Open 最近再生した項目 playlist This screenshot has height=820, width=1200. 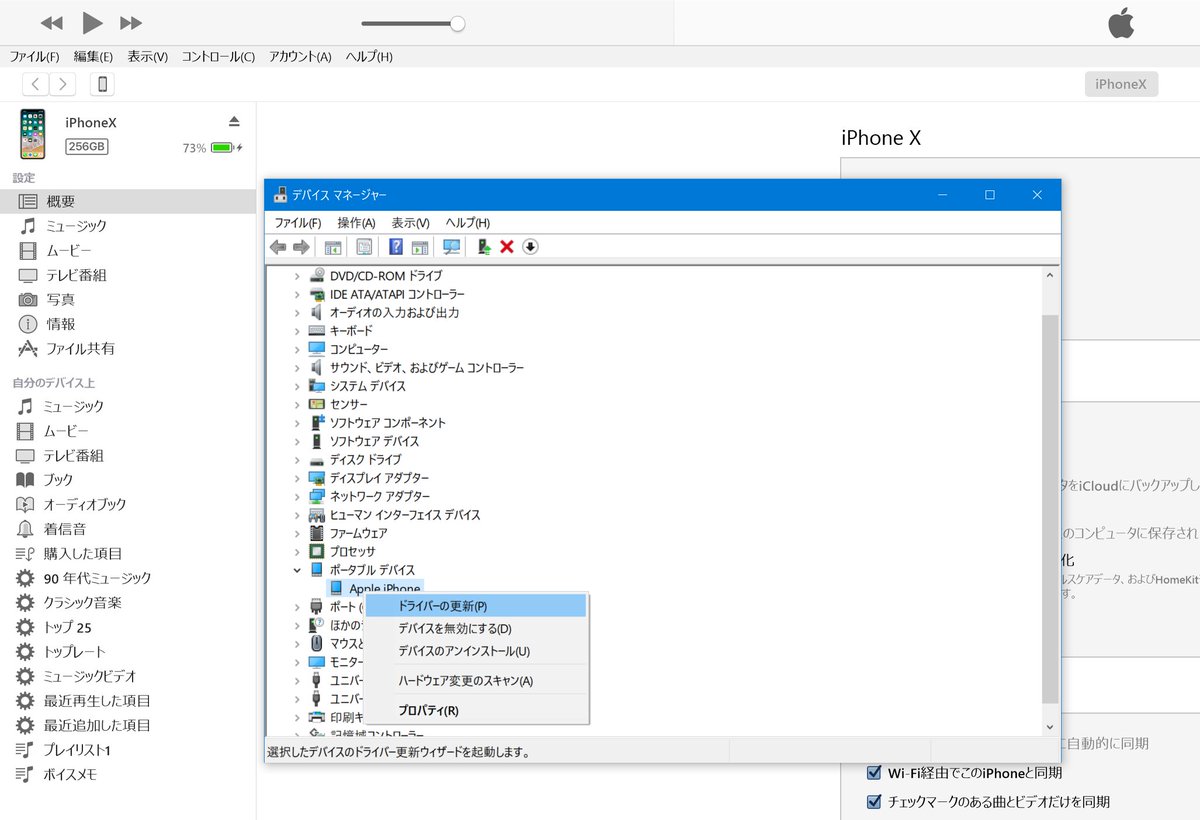coord(128,701)
